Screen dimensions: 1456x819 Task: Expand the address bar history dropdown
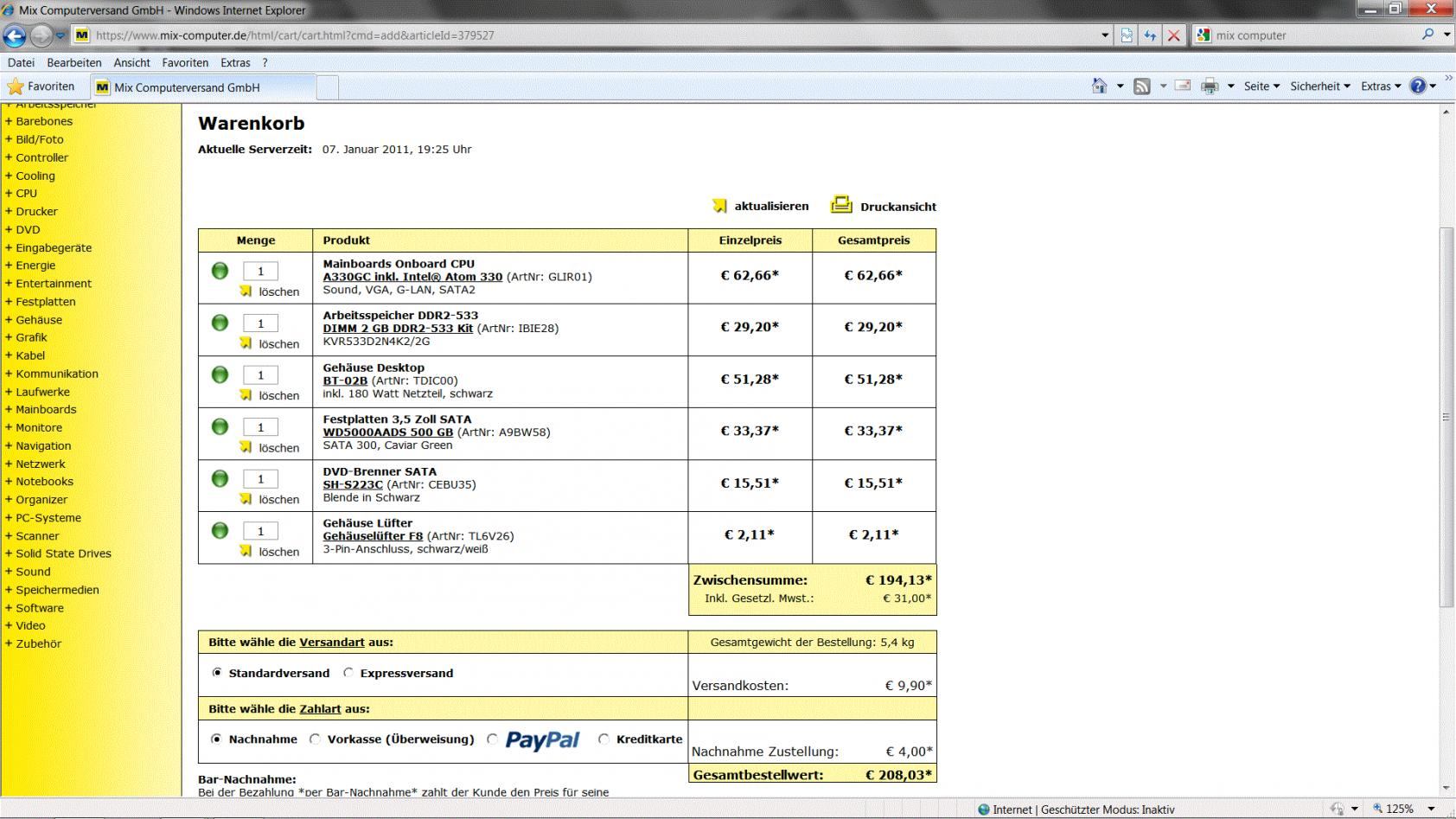click(x=1105, y=35)
